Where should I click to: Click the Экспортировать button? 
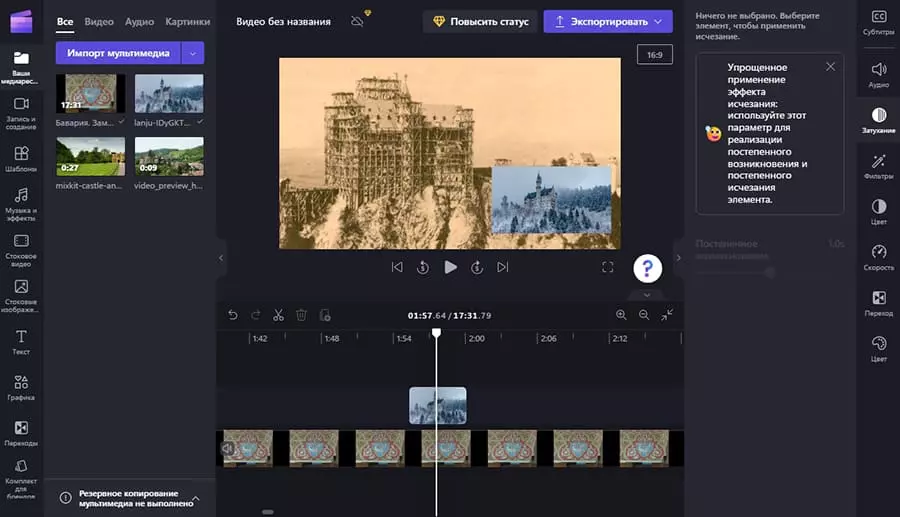608,21
